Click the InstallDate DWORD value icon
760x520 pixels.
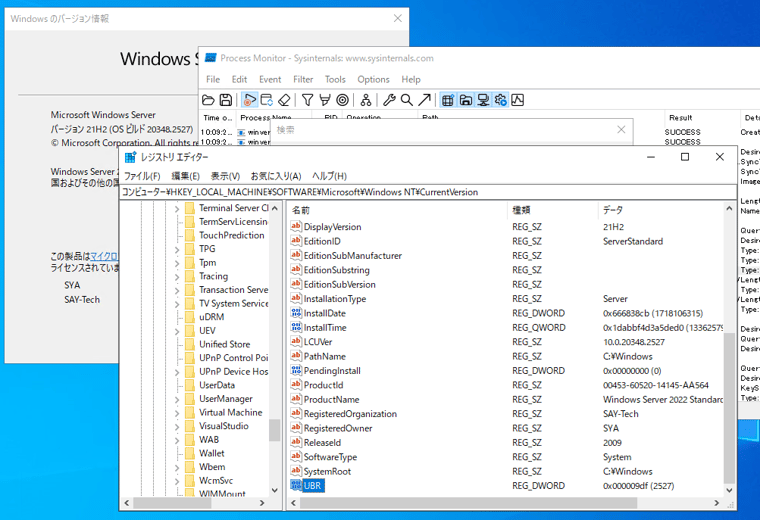coord(296,313)
